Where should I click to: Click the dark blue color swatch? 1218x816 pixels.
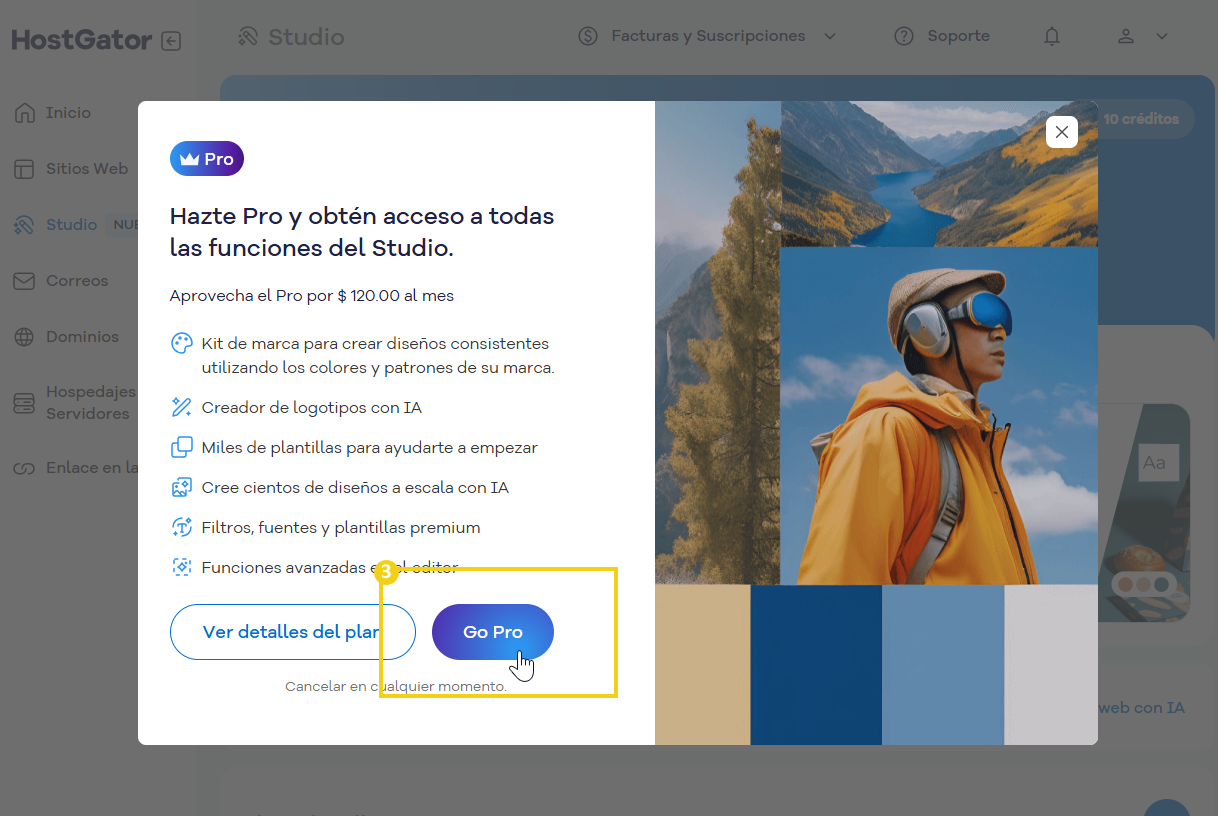(816, 665)
